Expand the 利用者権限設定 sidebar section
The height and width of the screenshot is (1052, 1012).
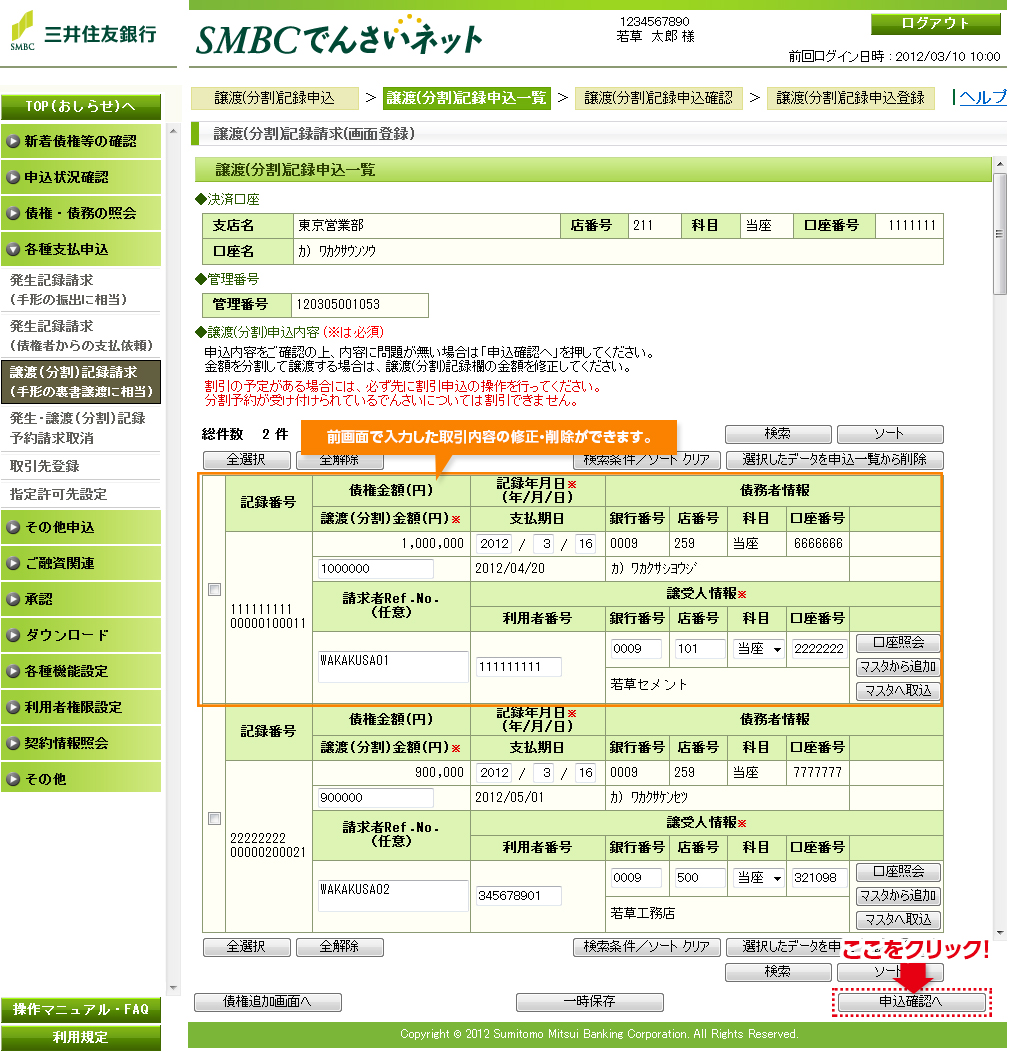click(x=81, y=707)
